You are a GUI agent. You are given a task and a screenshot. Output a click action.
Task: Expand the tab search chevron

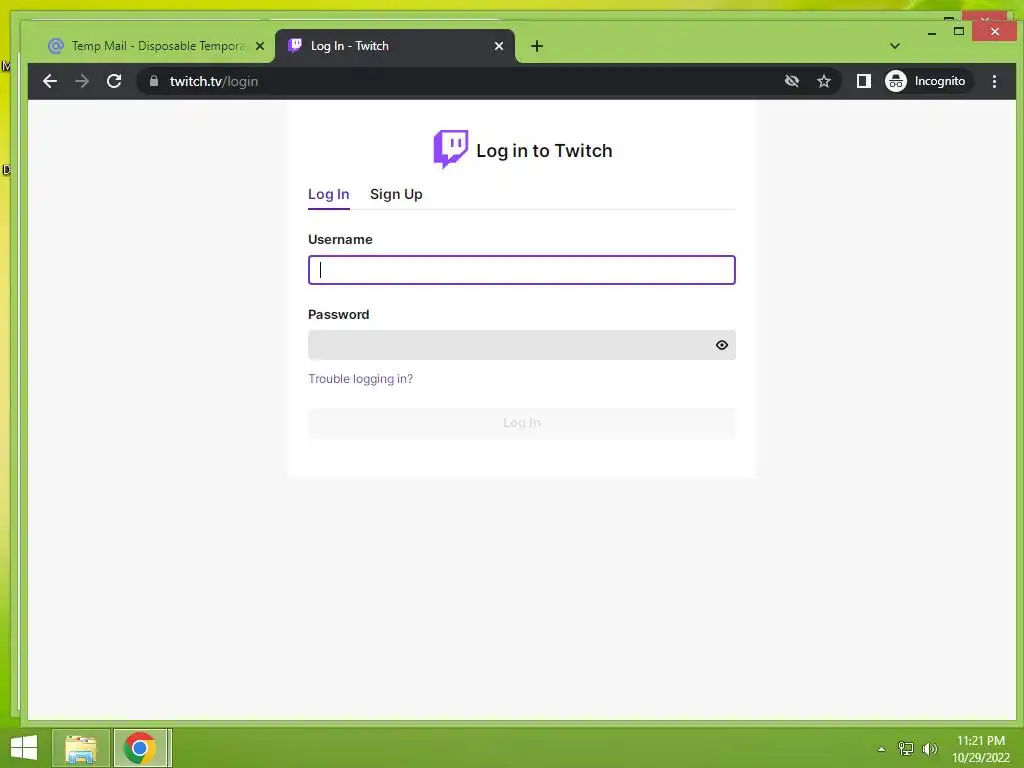(895, 46)
